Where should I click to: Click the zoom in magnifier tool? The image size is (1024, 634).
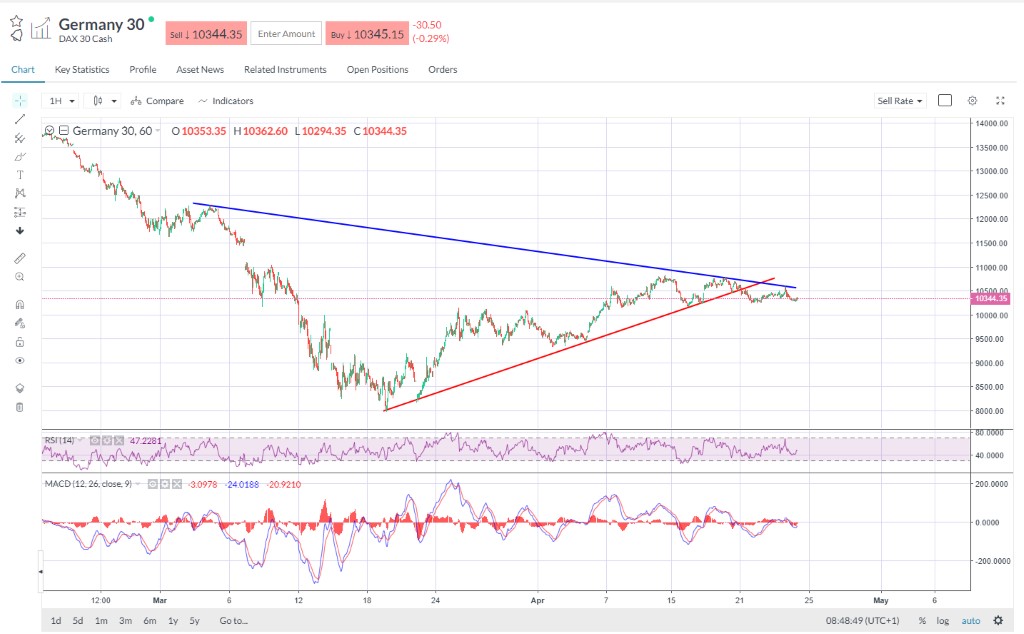(20, 277)
